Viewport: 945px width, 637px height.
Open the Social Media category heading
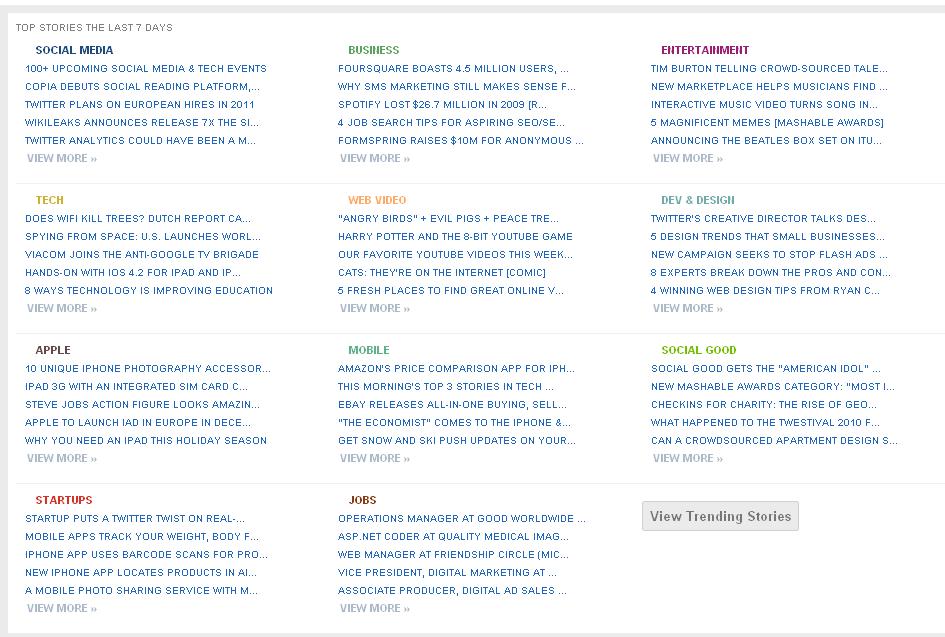tap(74, 50)
